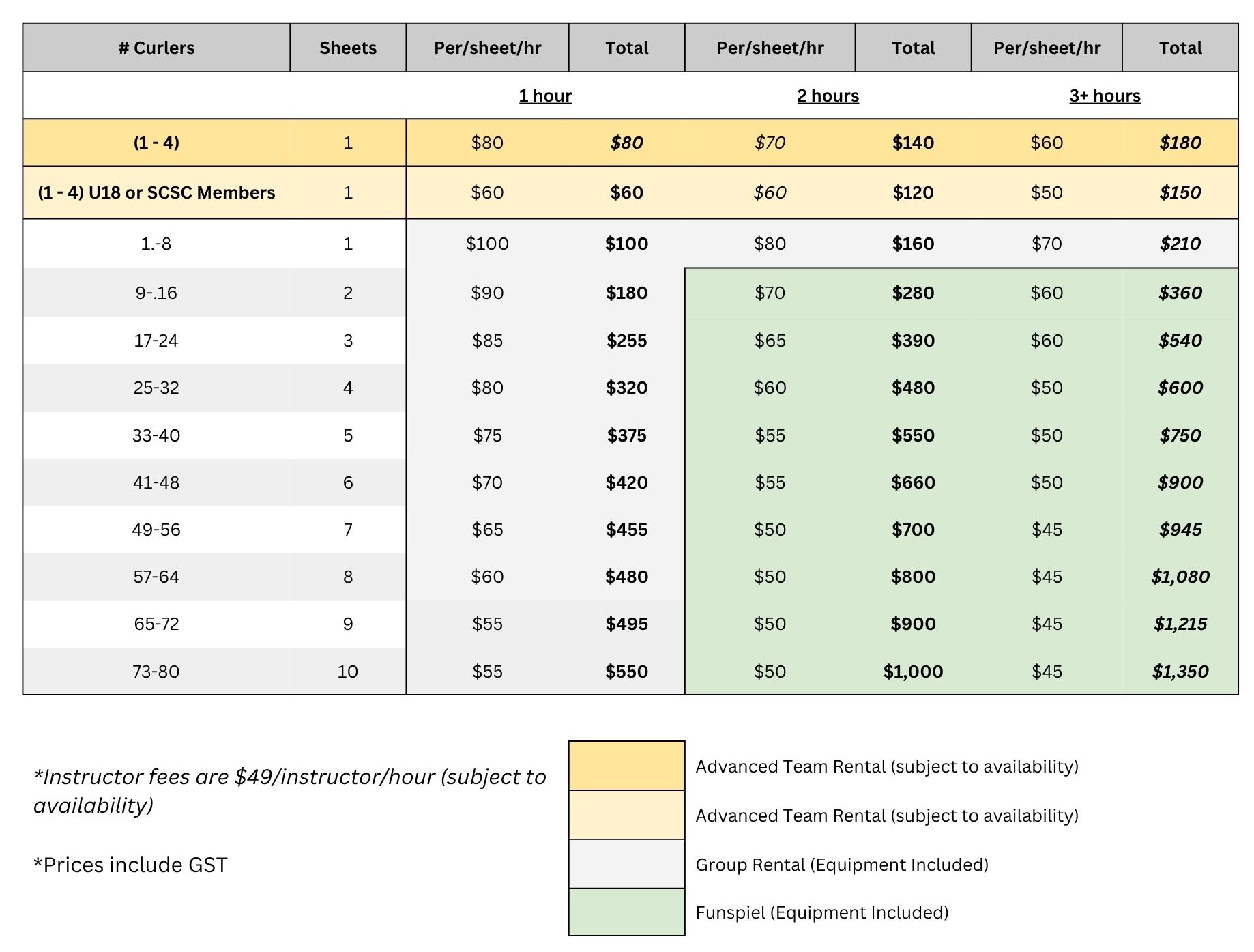Screen dimensions: 1254x952
Task: Select the $255 total for 17-24 curlers
Action: pyautogui.click(x=626, y=341)
